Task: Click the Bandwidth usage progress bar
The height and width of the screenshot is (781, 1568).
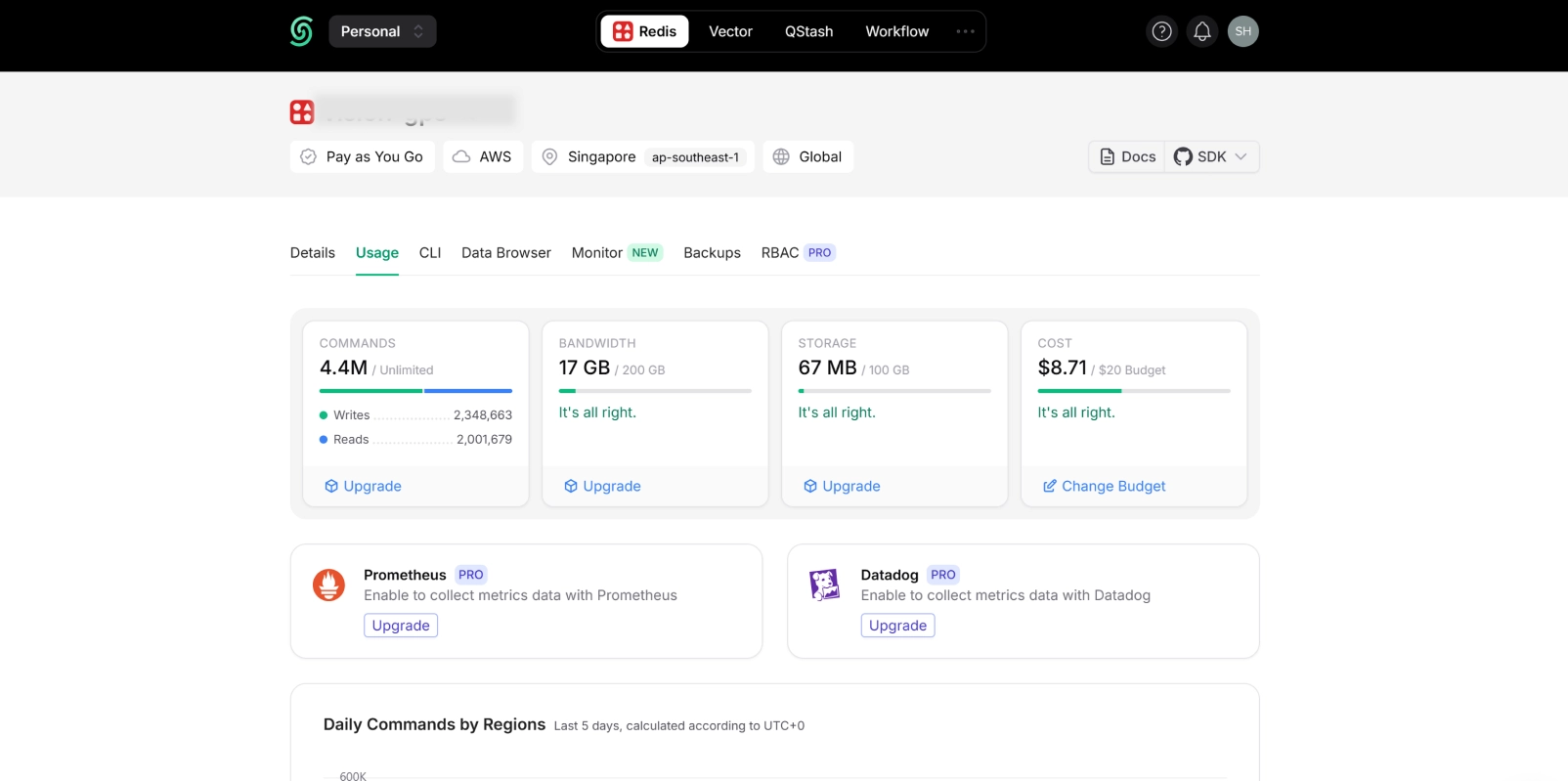Action: click(x=655, y=391)
